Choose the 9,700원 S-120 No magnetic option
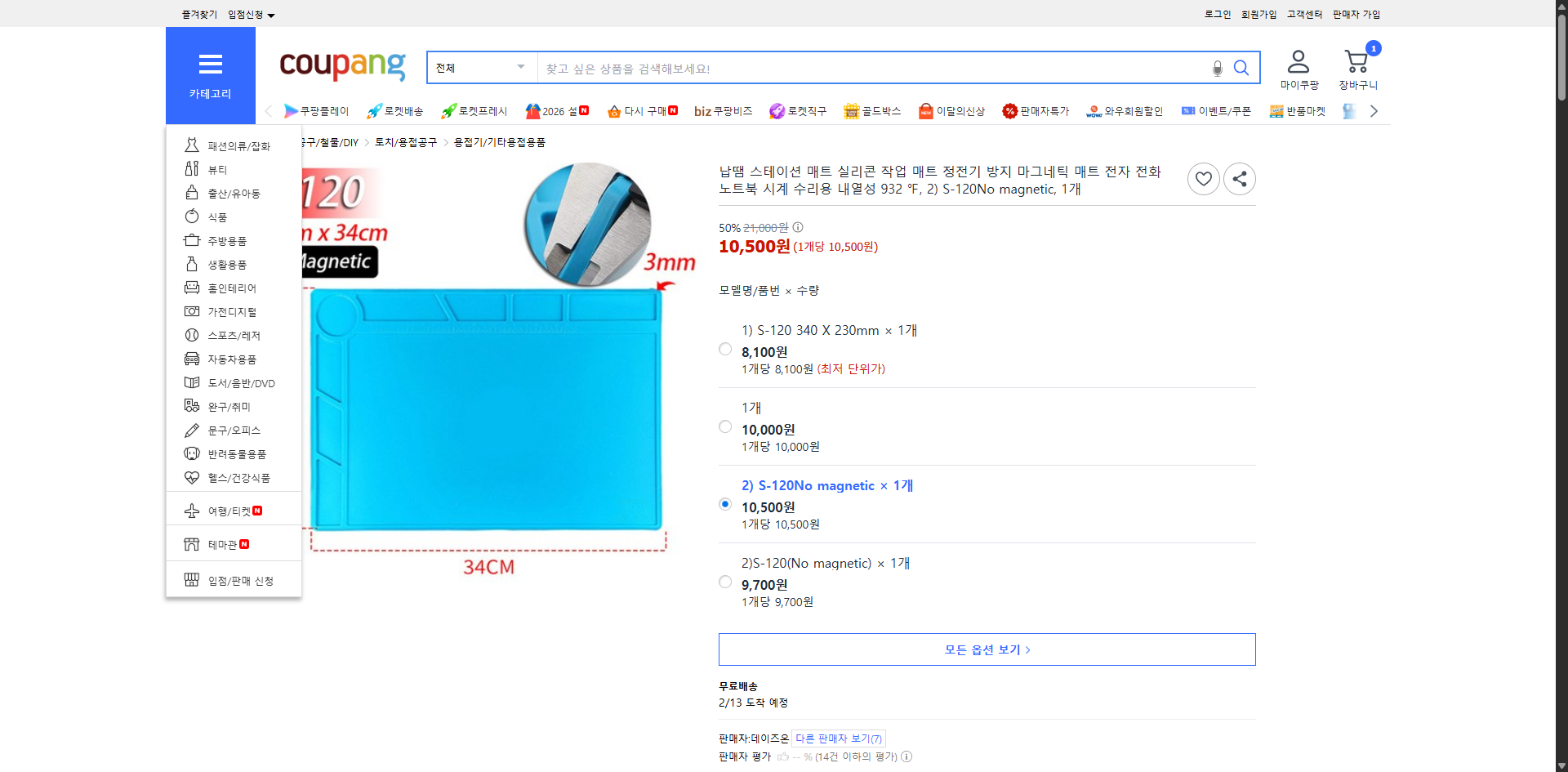 [x=725, y=582]
